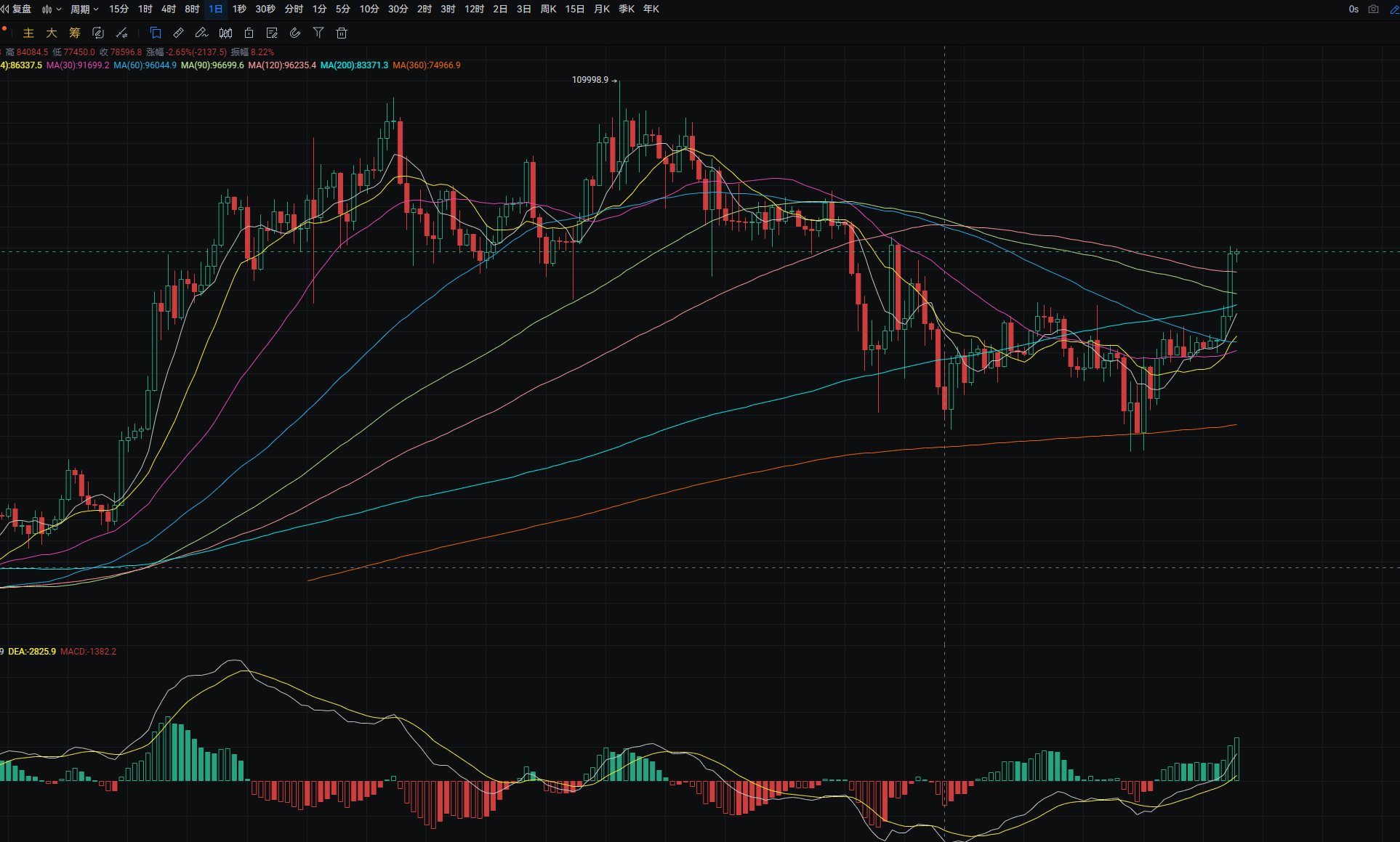
Task: Click the MA(200) indicator label
Action: 354,65
